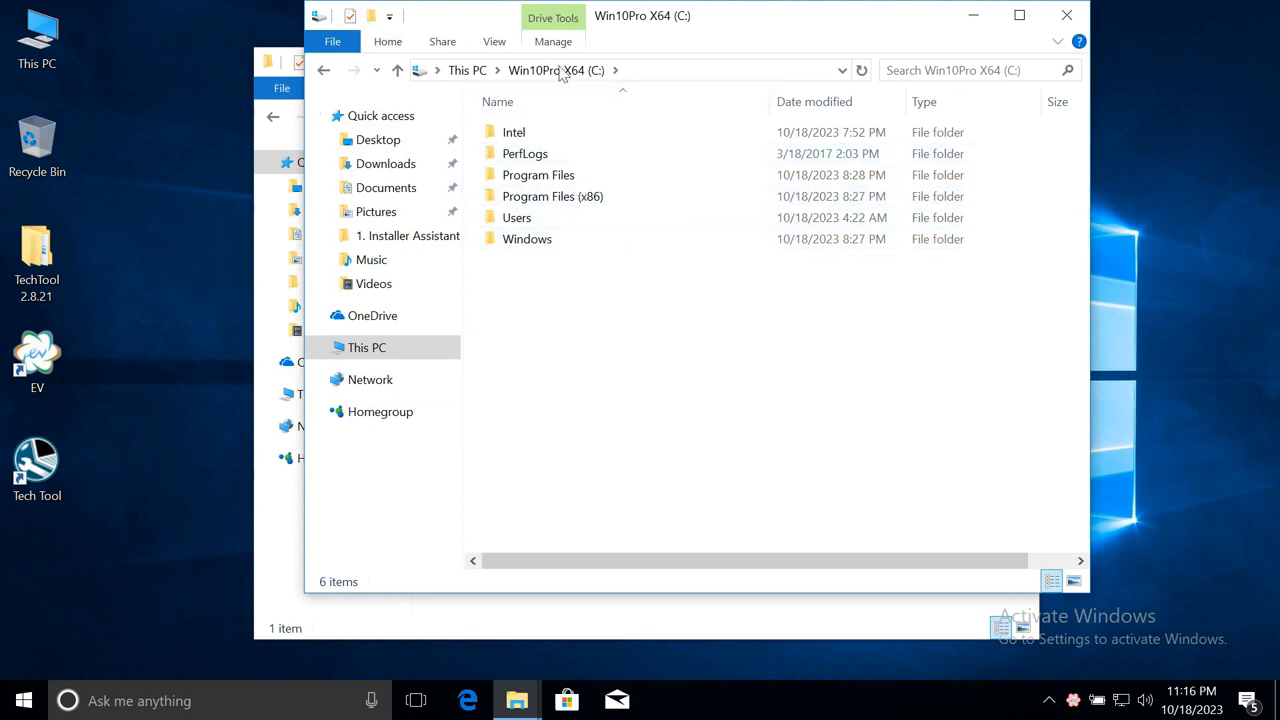This screenshot has width=1280, height=720.
Task: Launch Microsoft Store from the taskbar
Action: (567, 700)
